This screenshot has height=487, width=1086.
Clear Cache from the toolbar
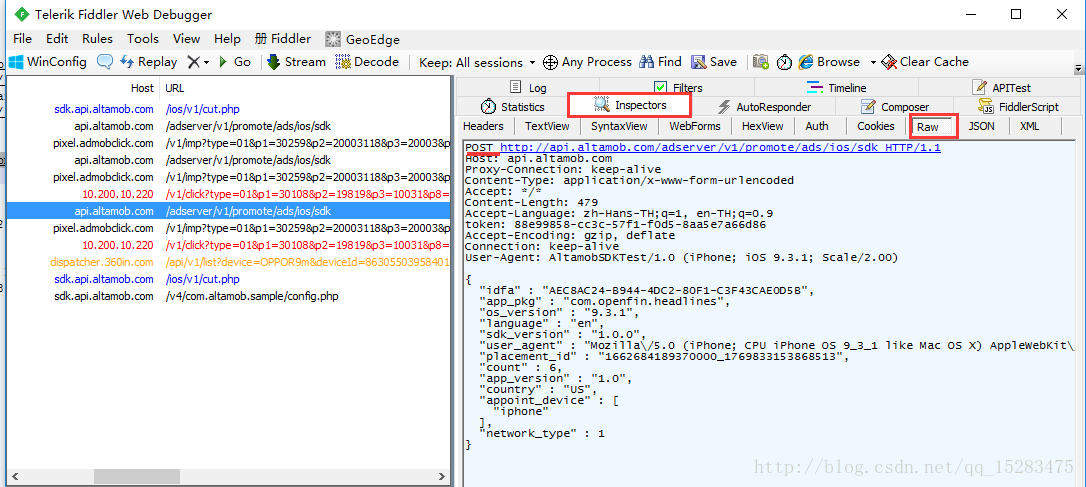click(x=925, y=62)
